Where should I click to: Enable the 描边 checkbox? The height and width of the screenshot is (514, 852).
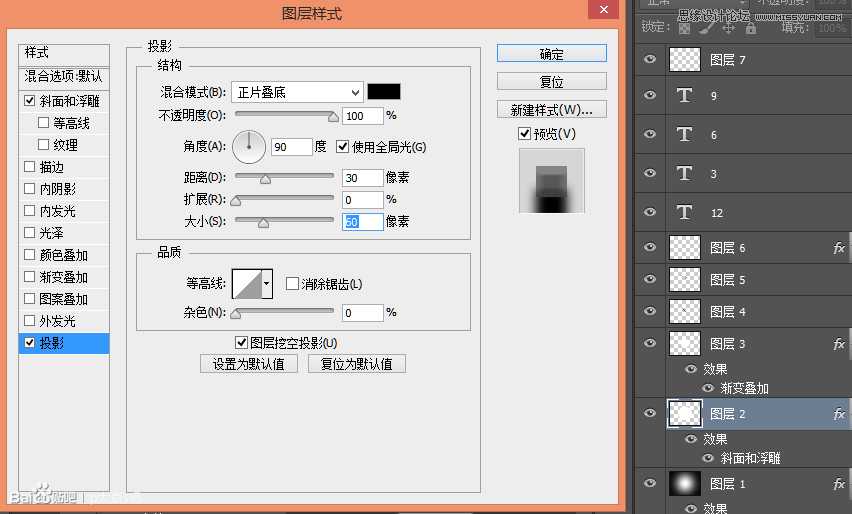pyautogui.click(x=30, y=167)
